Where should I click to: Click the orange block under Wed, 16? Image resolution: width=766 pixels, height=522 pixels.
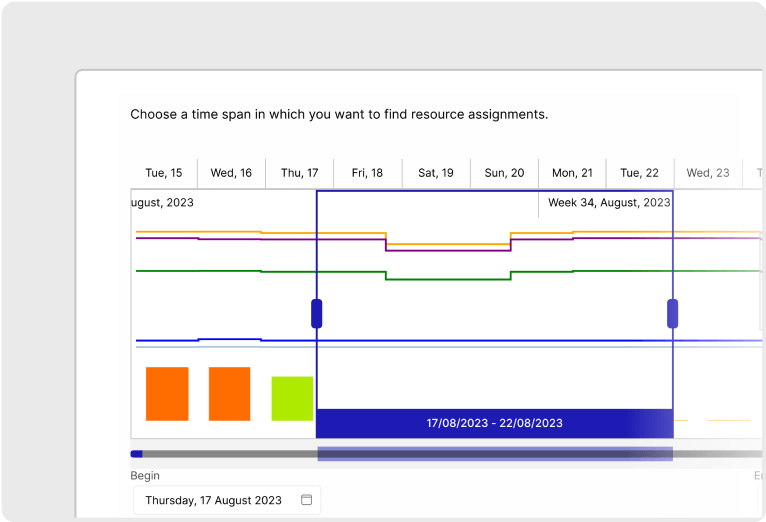(x=230, y=394)
